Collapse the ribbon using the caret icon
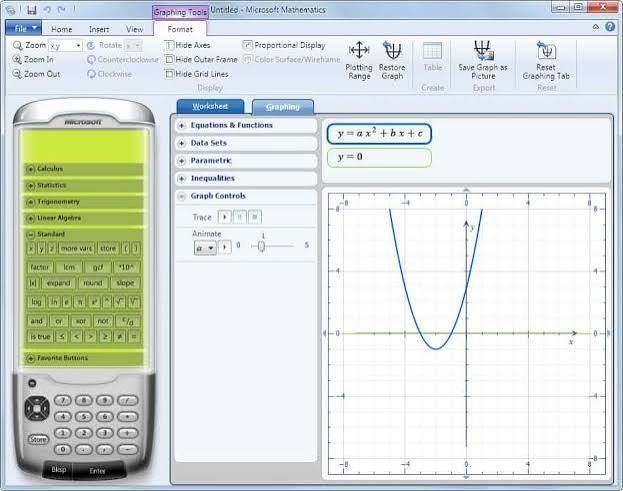 [596, 27]
